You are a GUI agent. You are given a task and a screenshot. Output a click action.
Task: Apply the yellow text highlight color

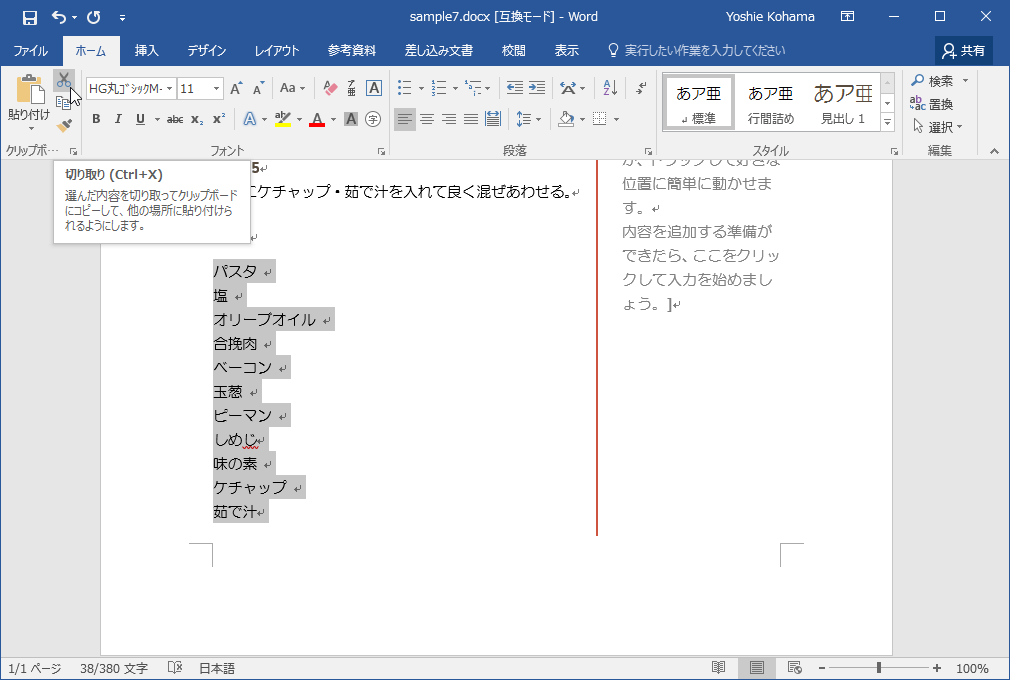(283, 119)
